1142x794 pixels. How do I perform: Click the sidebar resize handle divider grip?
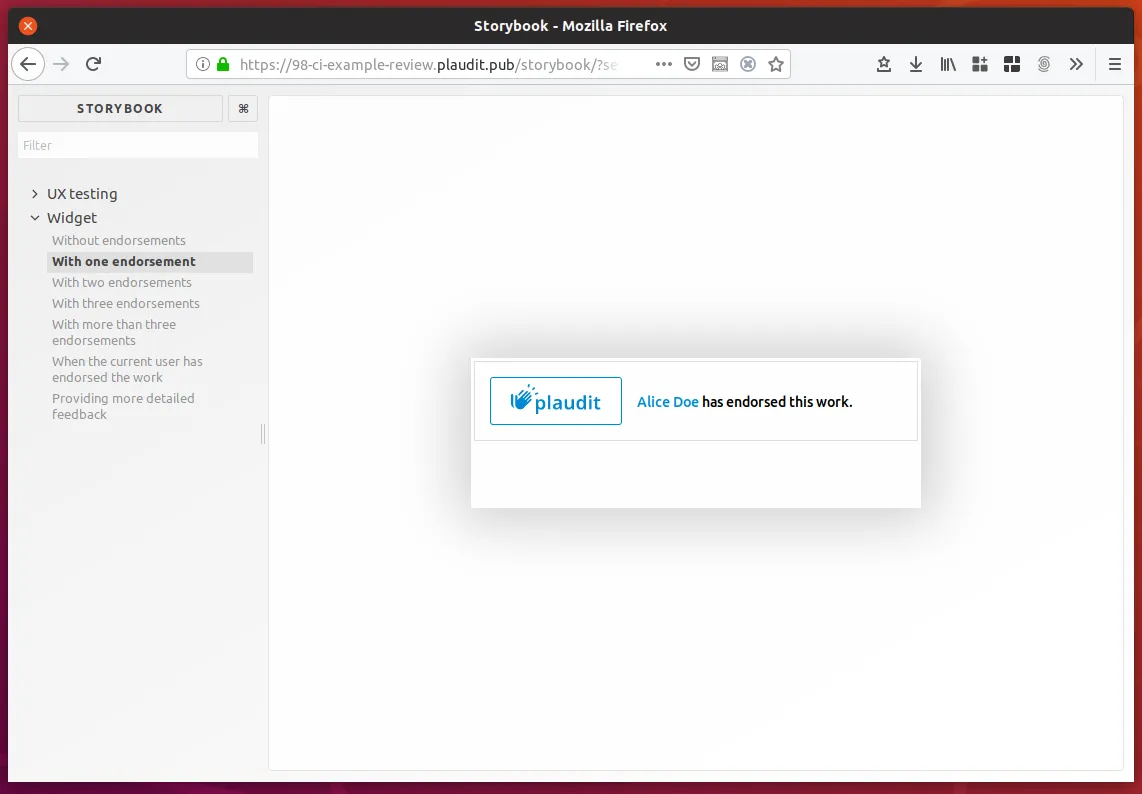tap(263, 433)
